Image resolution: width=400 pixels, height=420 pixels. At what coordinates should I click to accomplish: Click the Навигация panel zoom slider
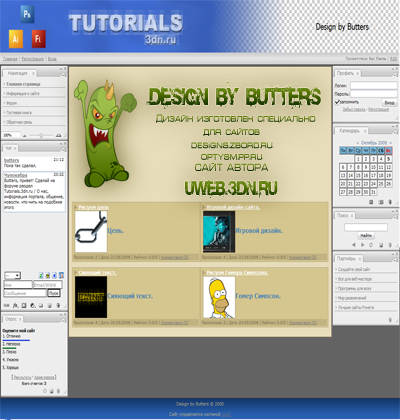(x=41, y=135)
